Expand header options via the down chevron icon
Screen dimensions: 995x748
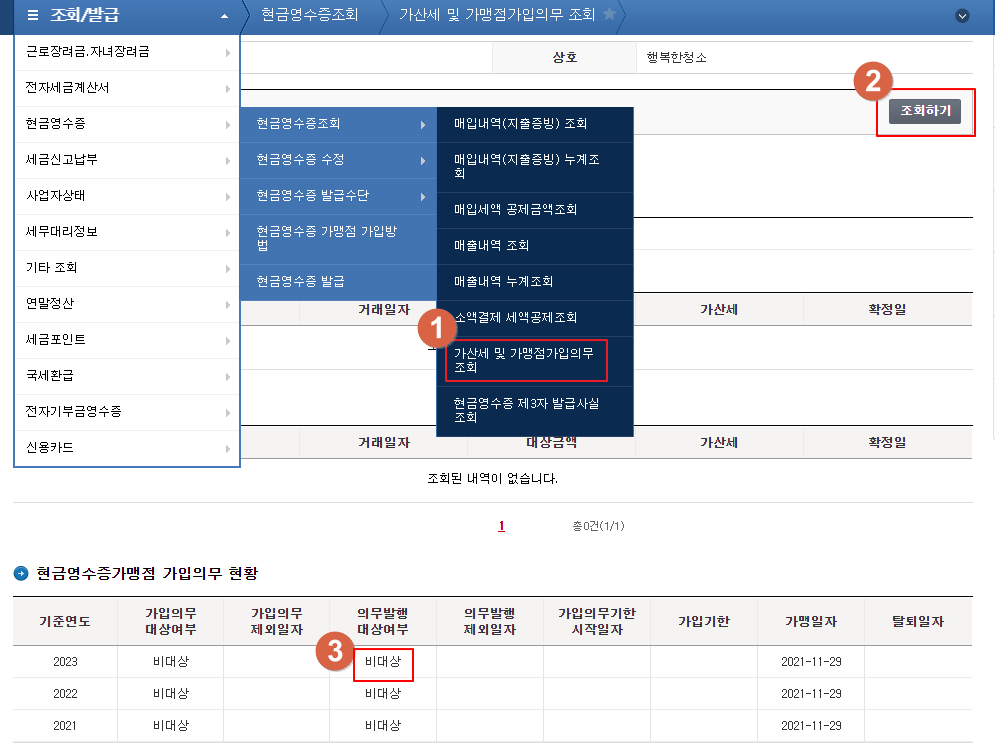point(964,17)
